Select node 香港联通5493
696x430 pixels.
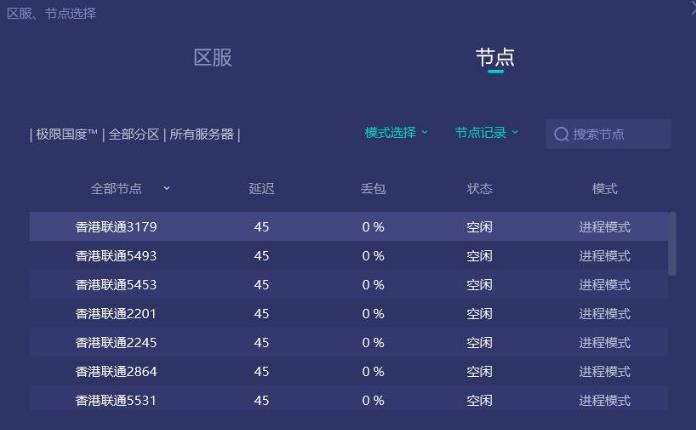point(116,256)
